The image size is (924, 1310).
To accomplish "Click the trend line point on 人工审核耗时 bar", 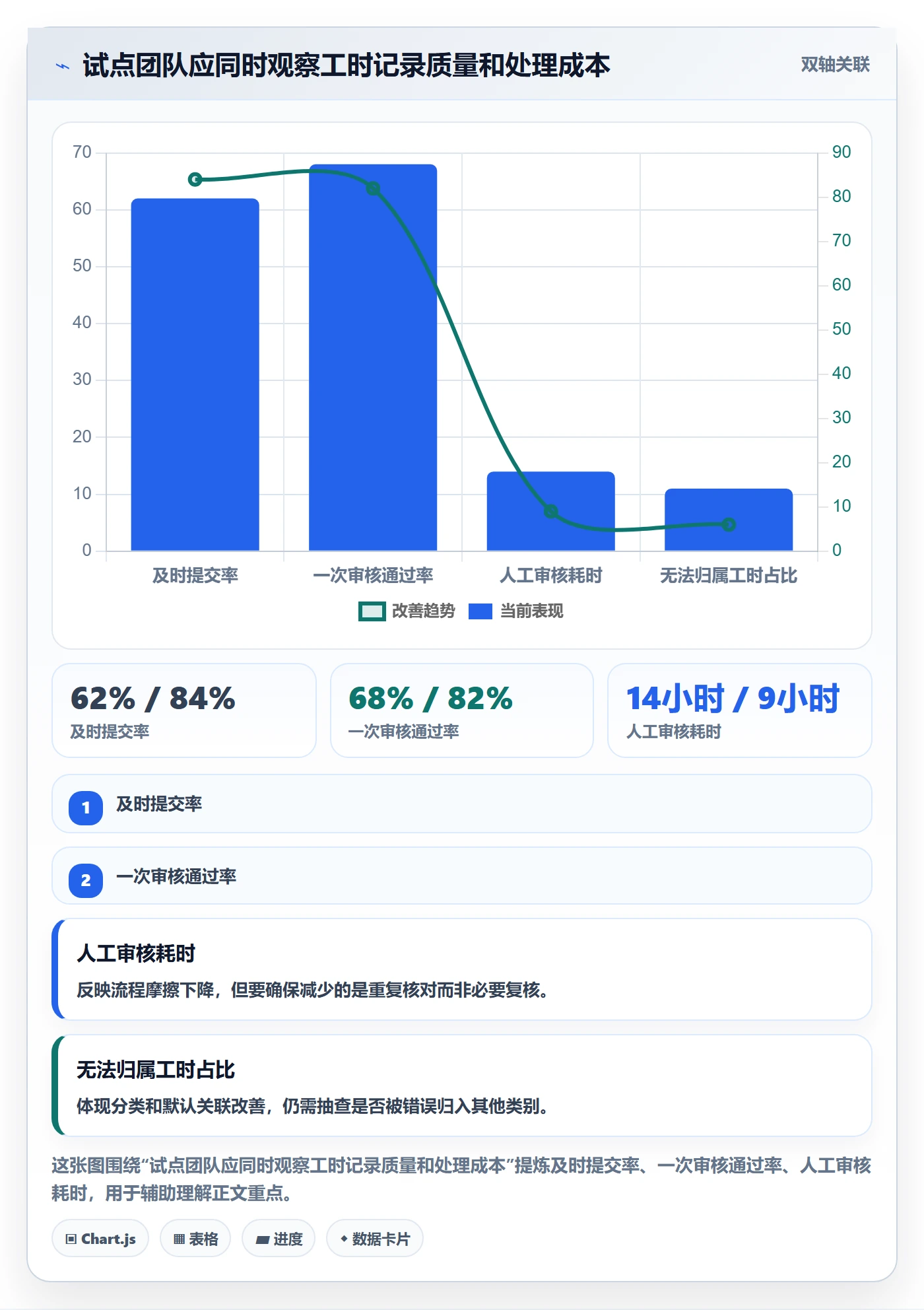I will click(551, 511).
